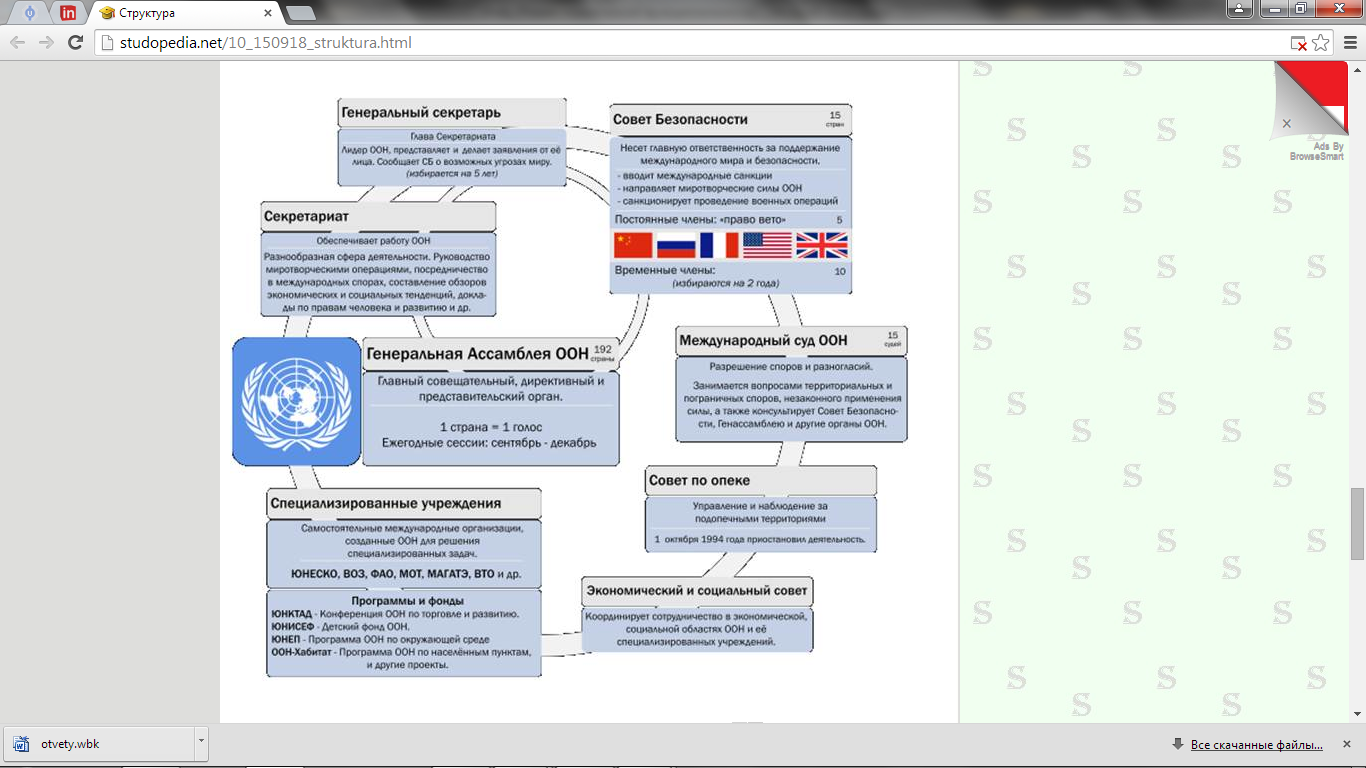
Task: Click the 192 страны counter
Action: [603, 352]
